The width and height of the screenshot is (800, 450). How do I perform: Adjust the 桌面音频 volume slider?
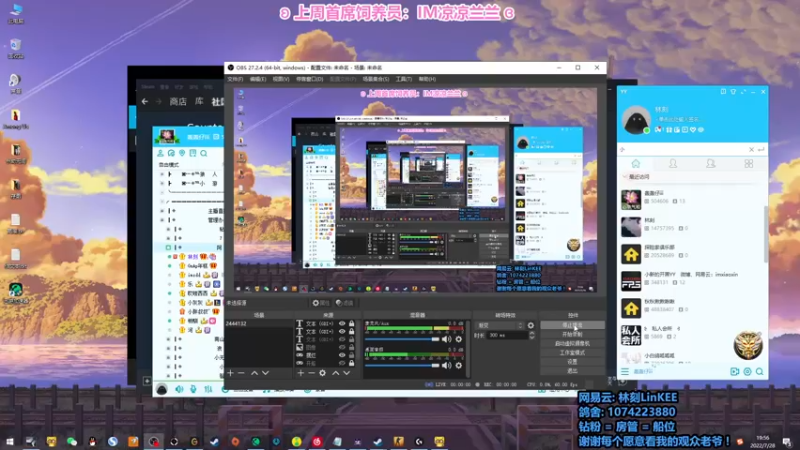(x=402, y=365)
